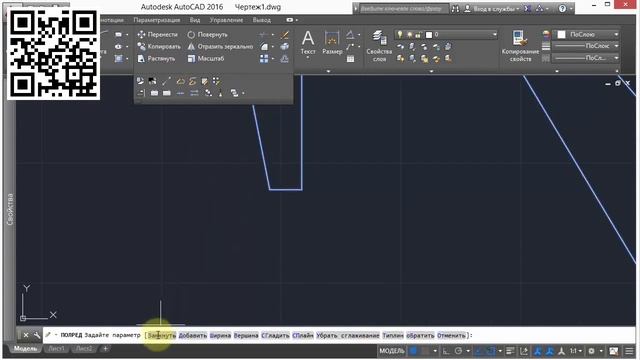Click the Erase tool icon
640x360 pixels.
pos(284,35)
